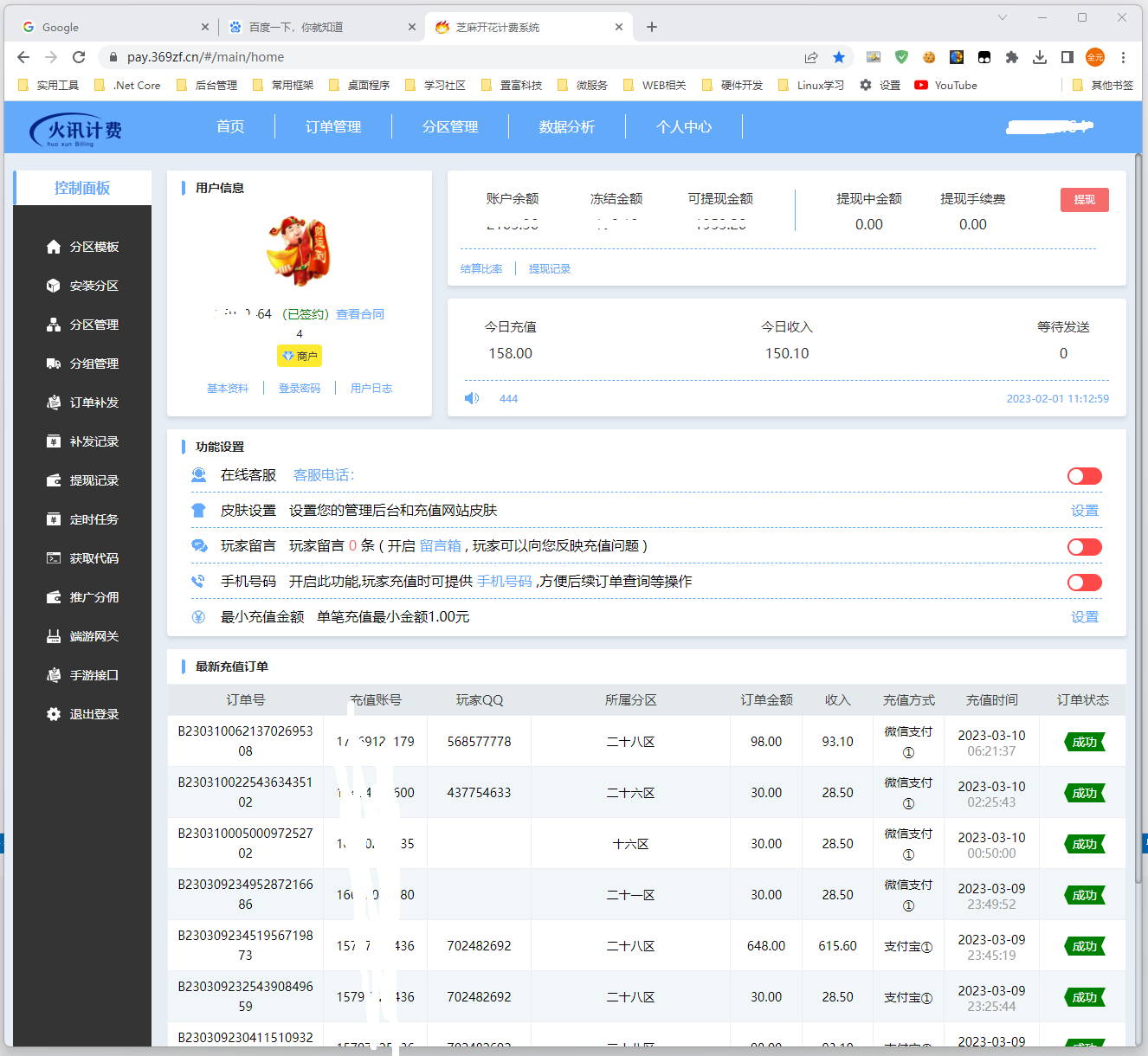Open the 提现记录 link under balances
Screen dimensions: 1148x1056
[550, 268]
